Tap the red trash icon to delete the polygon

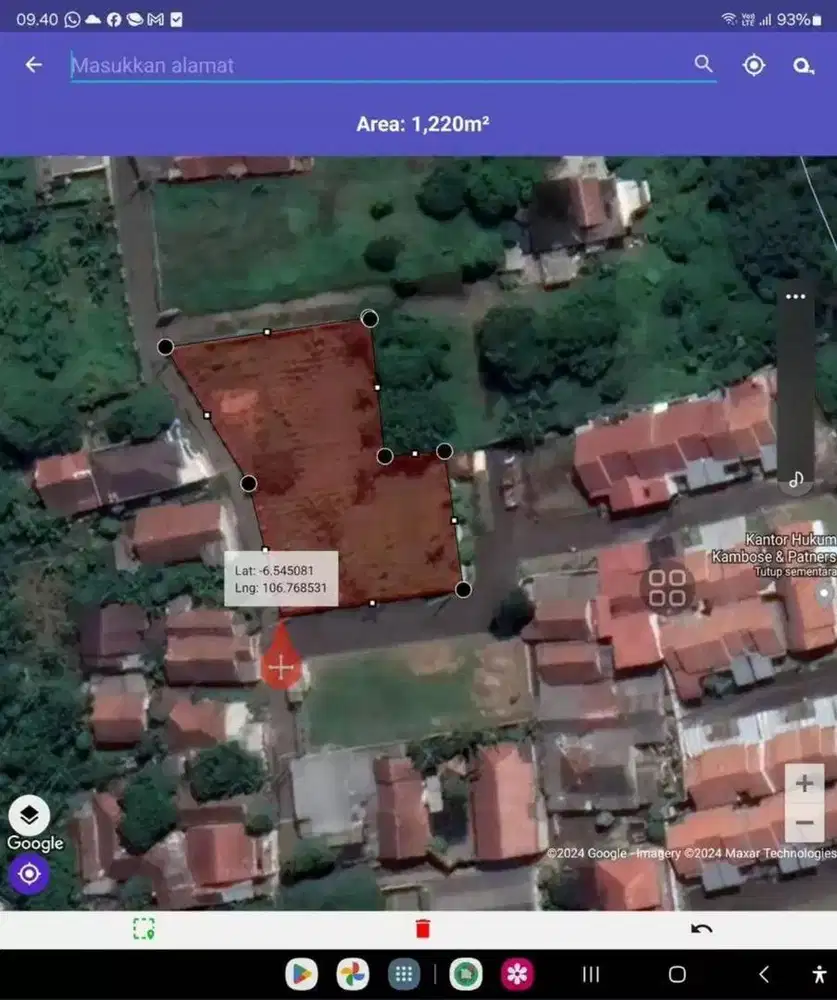coord(421,927)
